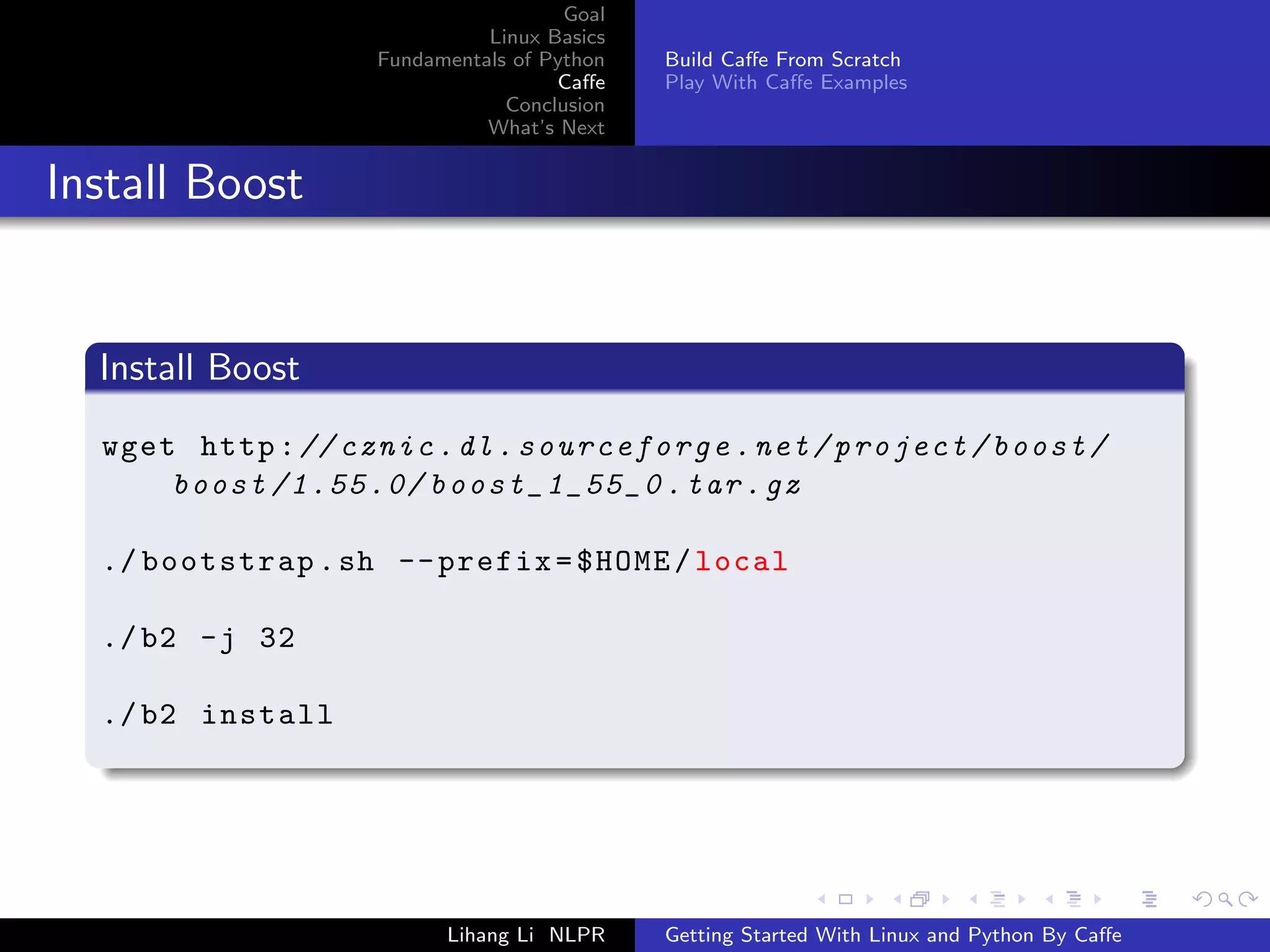The height and width of the screenshot is (952, 1270).
Task: Select the highlighted Caffe section
Action: (582, 82)
